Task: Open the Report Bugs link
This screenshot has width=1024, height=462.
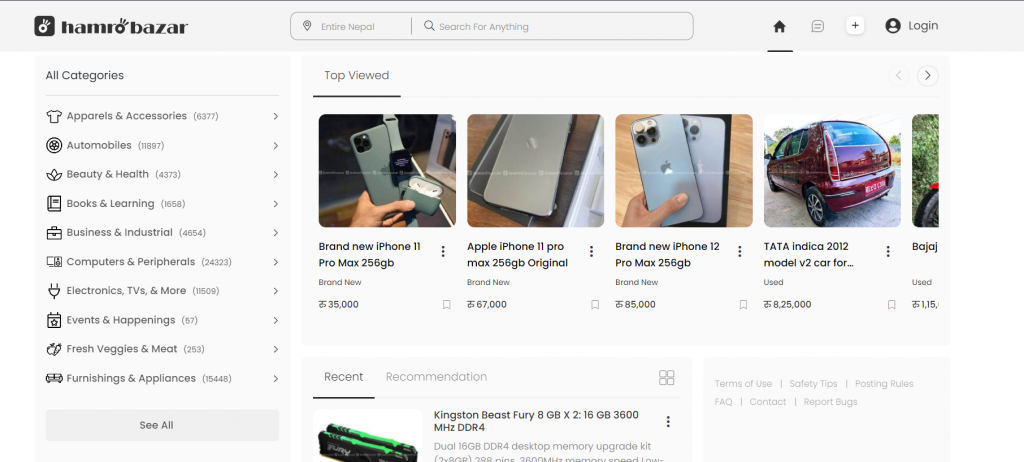Action: pyautogui.click(x=830, y=402)
